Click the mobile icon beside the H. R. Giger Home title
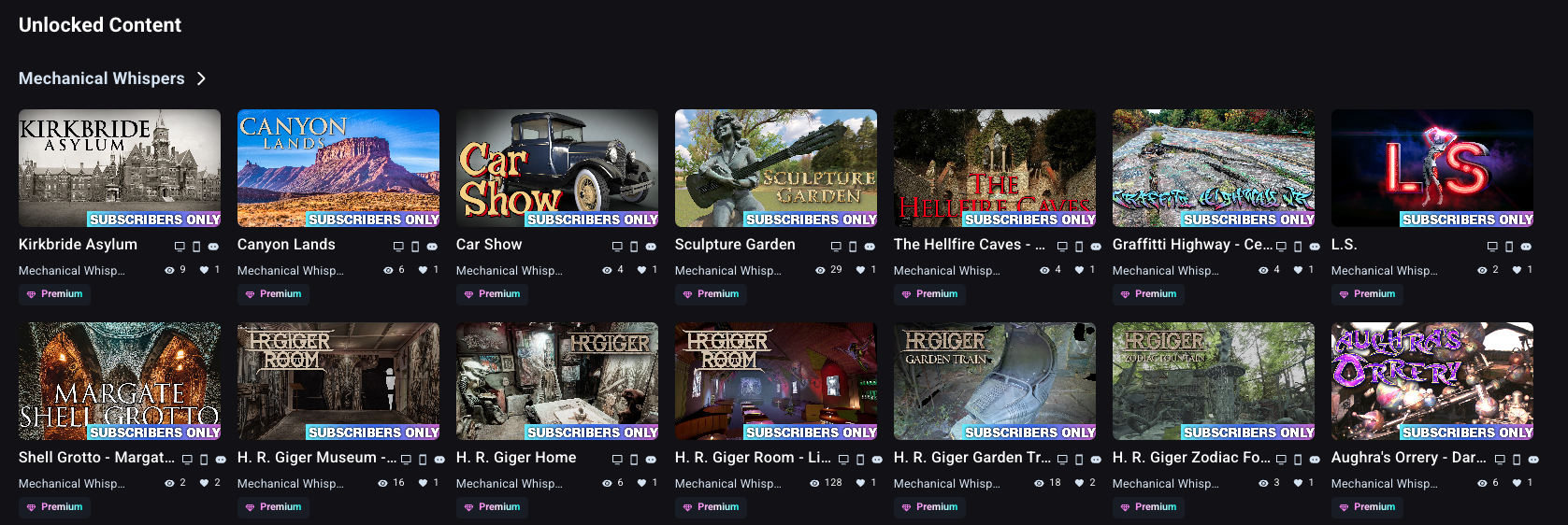1568x525 pixels. pyautogui.click(x=634, y=460)
